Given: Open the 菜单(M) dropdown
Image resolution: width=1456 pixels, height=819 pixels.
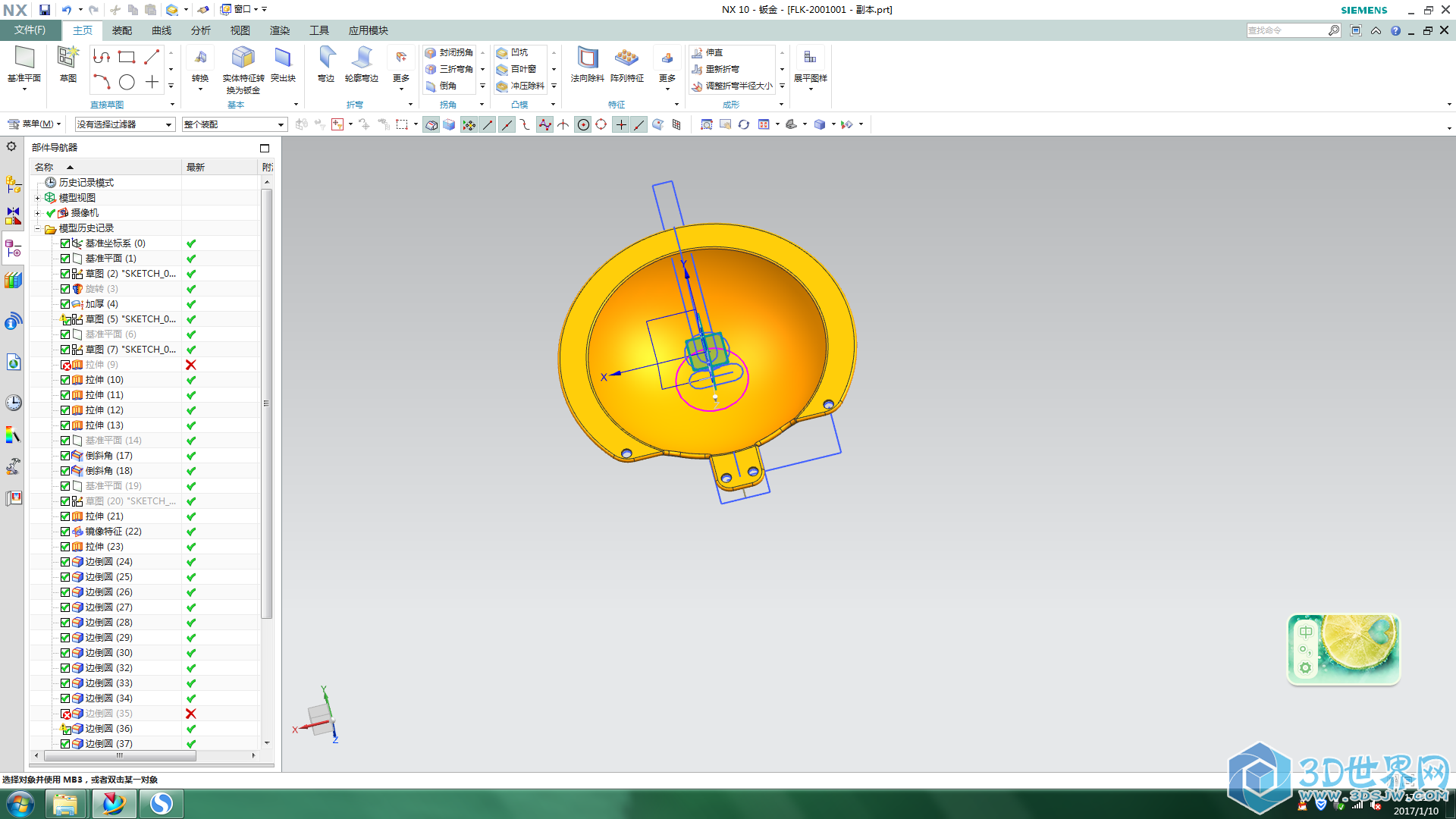Looking at the screenshot, I should tap(34, 124).
